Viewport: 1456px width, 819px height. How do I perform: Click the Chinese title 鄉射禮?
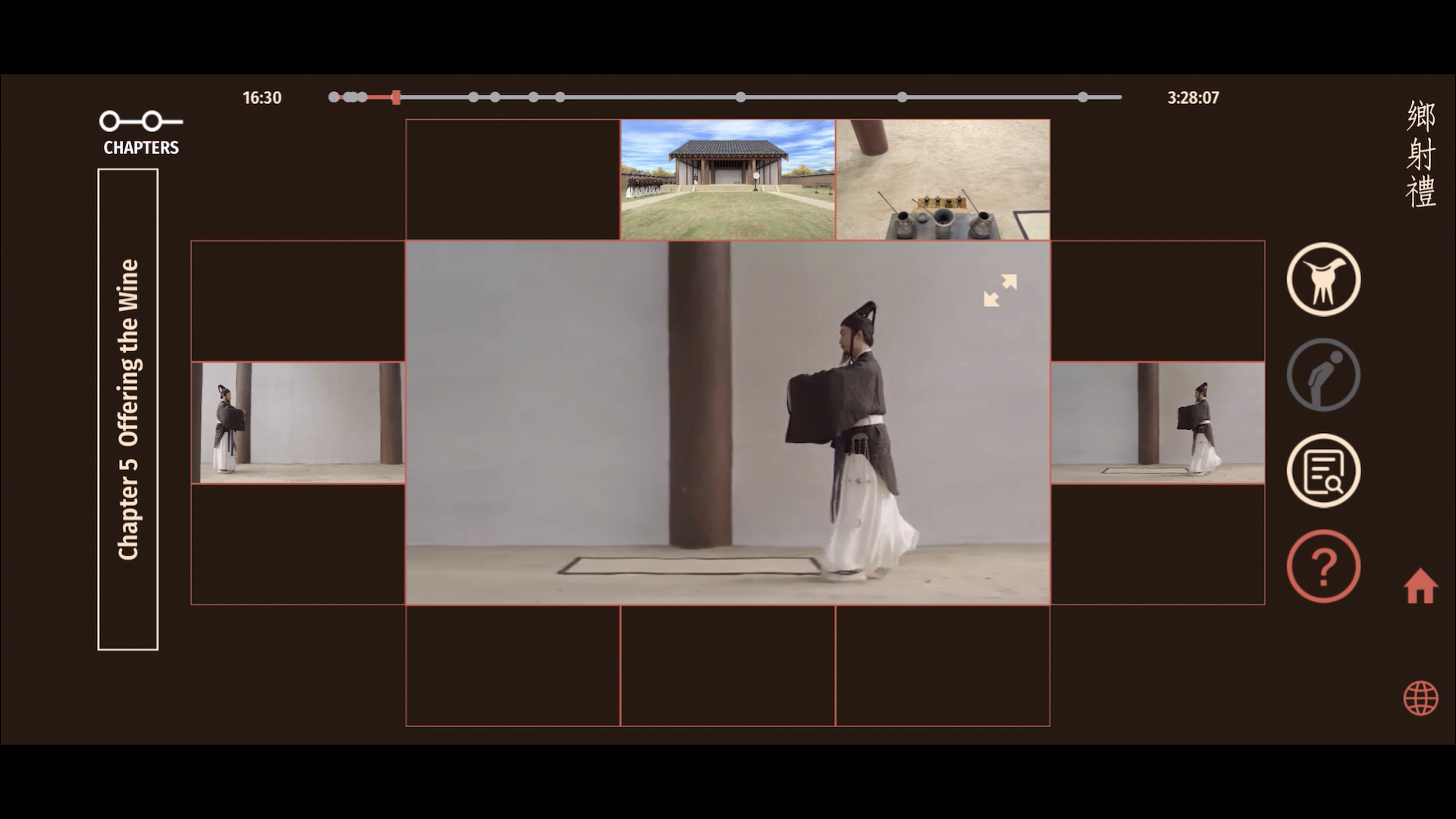click(1420, 154)
